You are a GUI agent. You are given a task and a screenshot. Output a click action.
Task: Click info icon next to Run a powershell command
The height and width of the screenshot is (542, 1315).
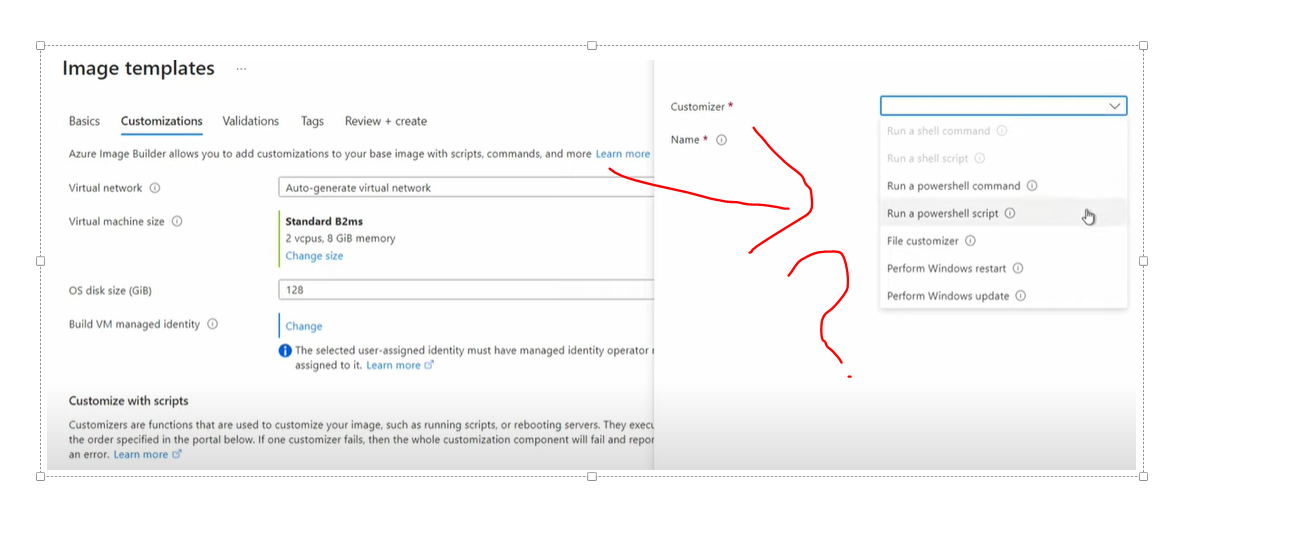1032,186
